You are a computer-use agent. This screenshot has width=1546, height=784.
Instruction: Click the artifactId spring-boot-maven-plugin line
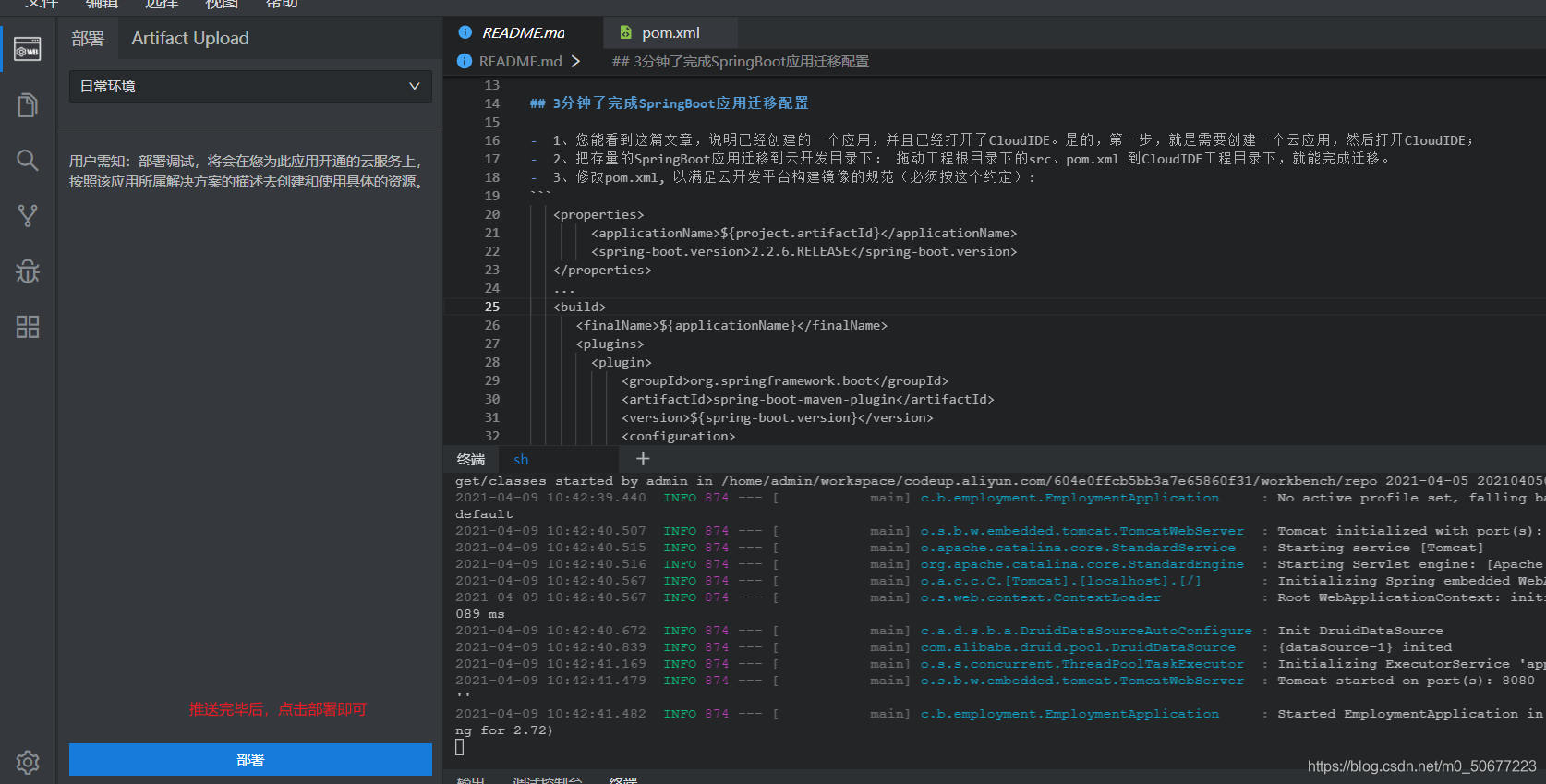click(808, 399)
